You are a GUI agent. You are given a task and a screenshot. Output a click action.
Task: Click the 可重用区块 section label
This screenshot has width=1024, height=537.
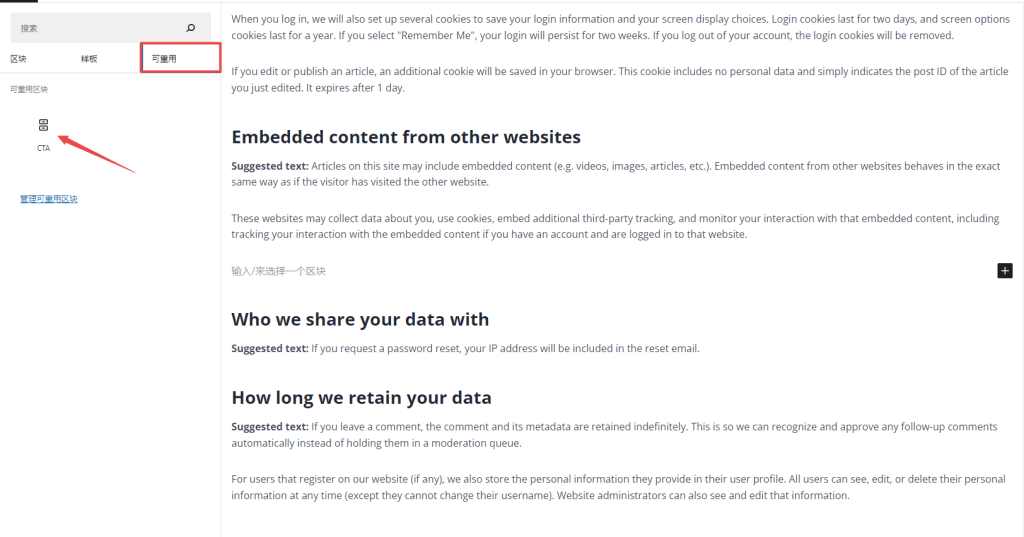pos(29,90)
